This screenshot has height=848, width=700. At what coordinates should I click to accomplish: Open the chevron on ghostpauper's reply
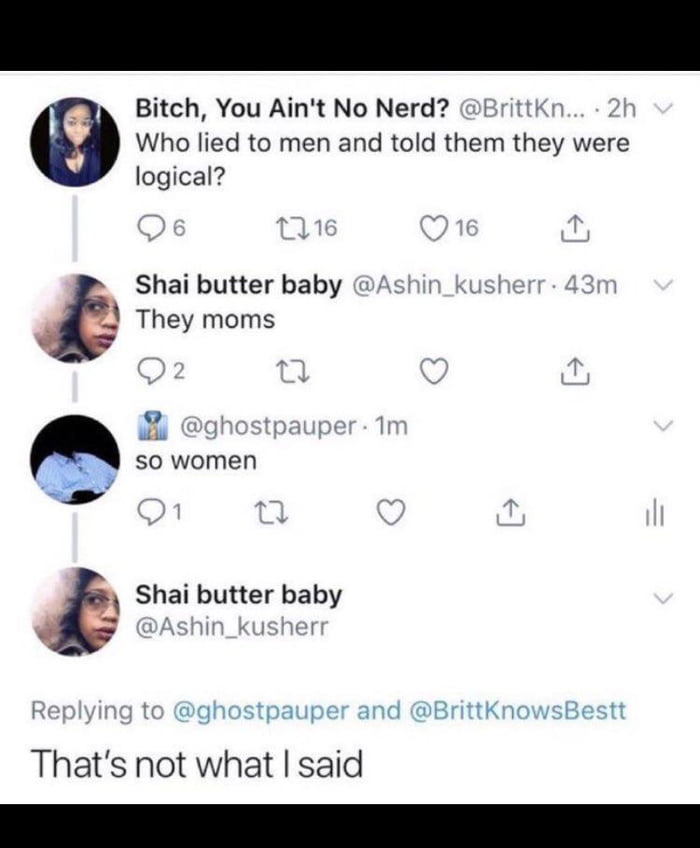coord(662,424)
